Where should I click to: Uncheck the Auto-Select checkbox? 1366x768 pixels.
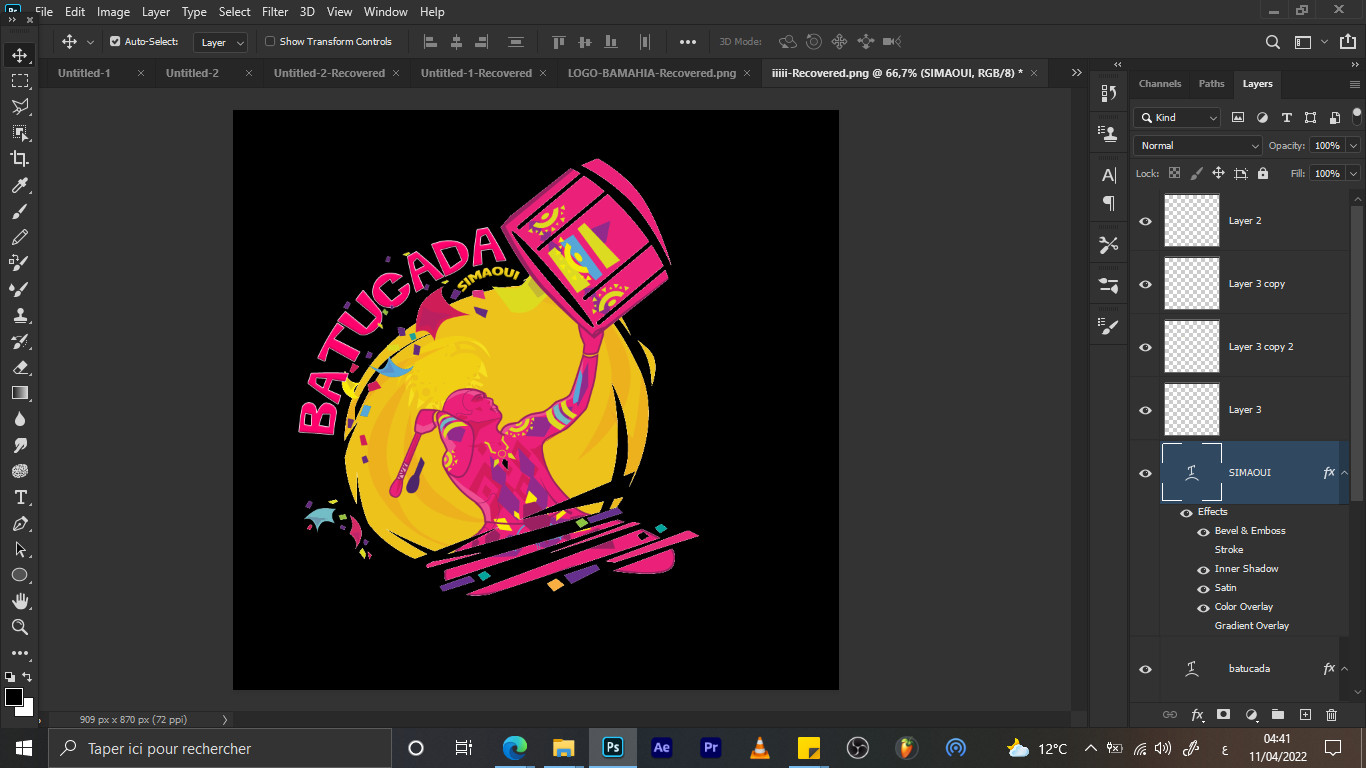coord(115,42)
